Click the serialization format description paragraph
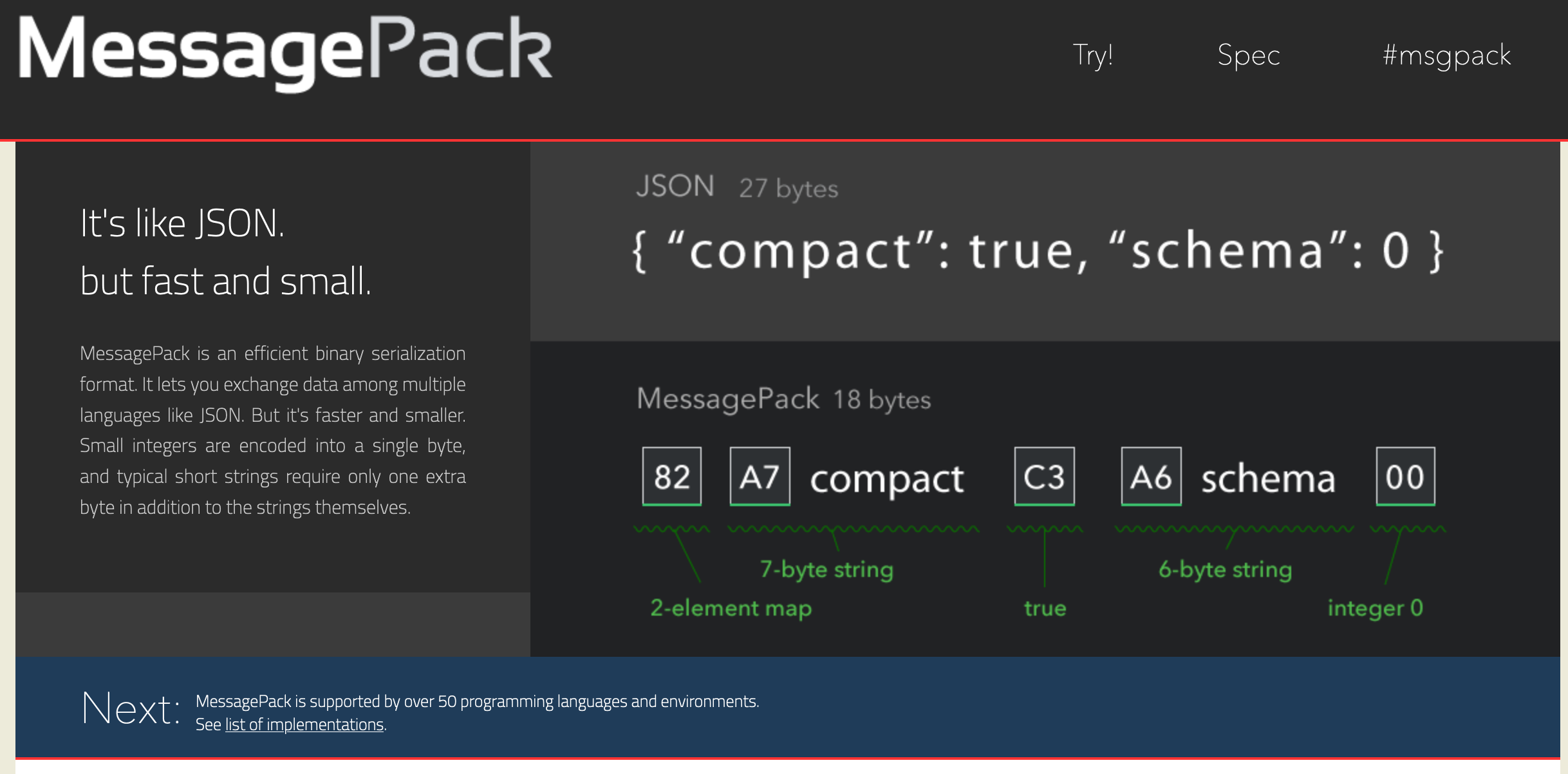The width and height of the screenshot is (1568, 774). pos(272,430)
